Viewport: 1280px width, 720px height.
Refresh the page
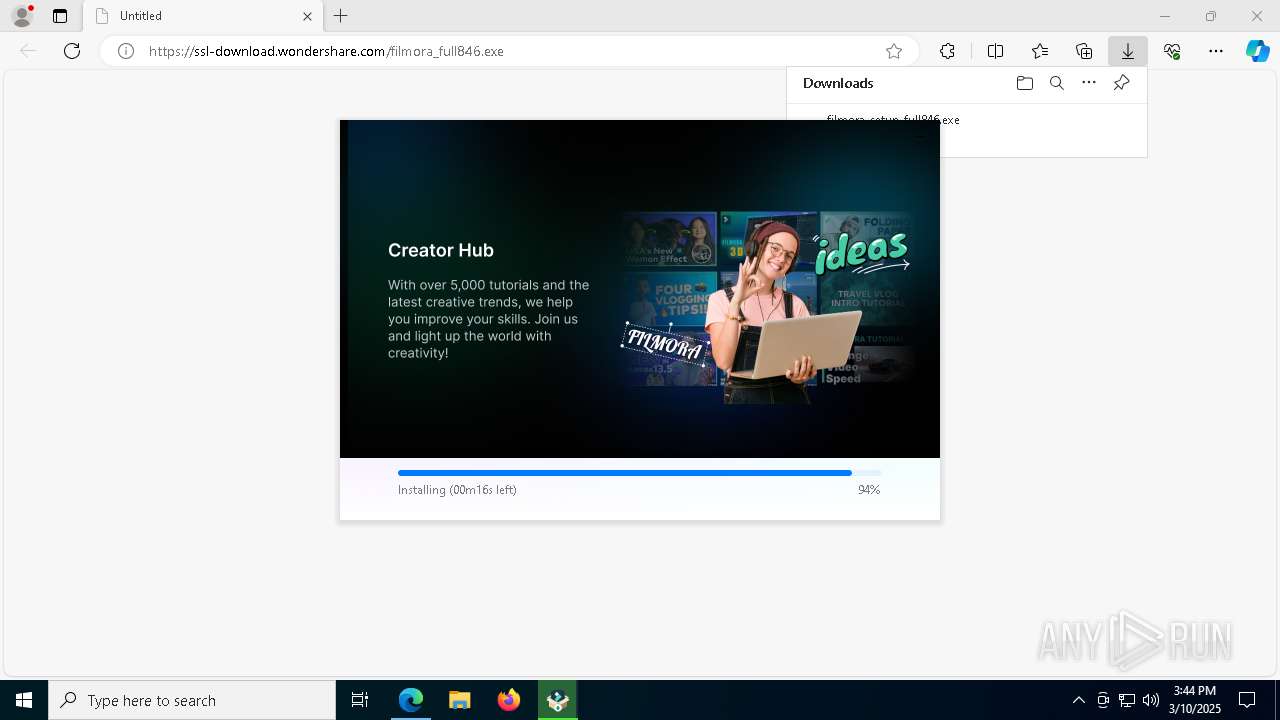tap(72, 51)
